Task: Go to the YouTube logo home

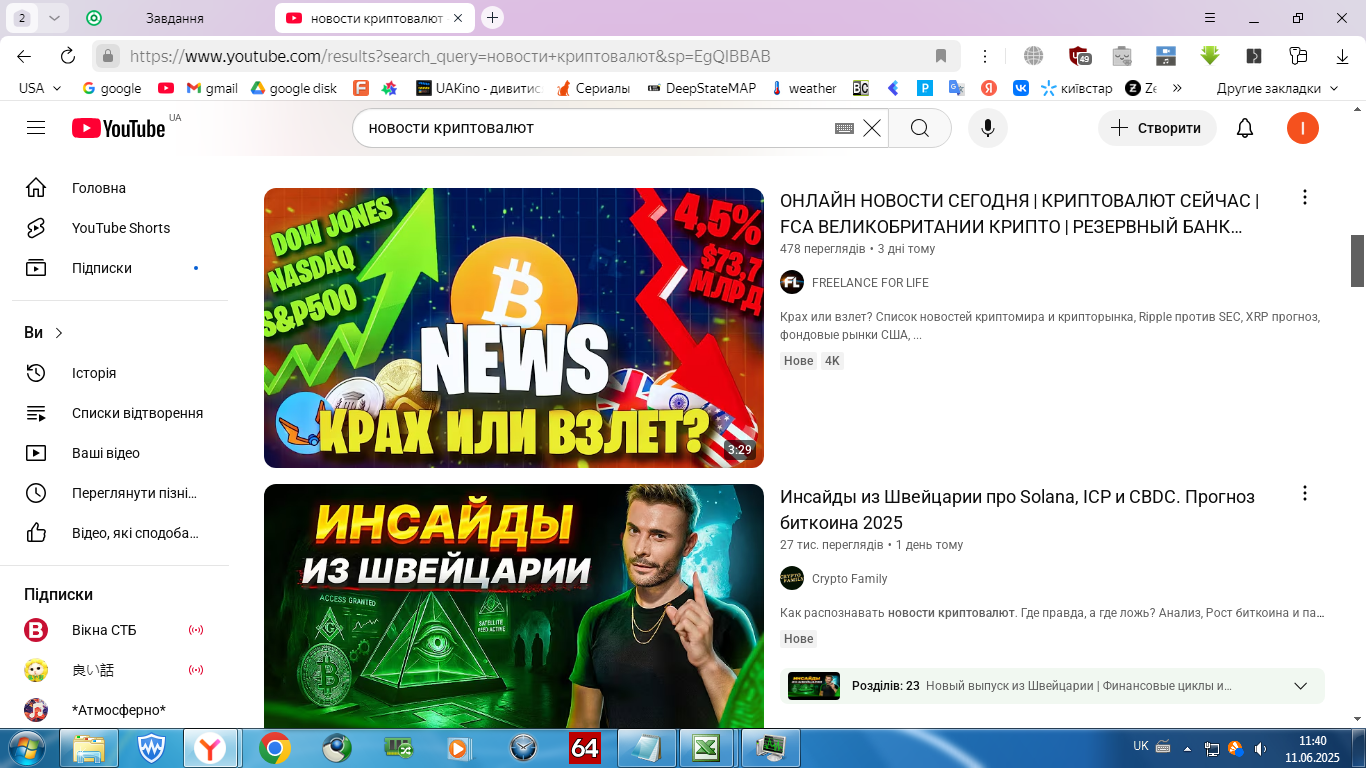Action: [x=118, y=128]
